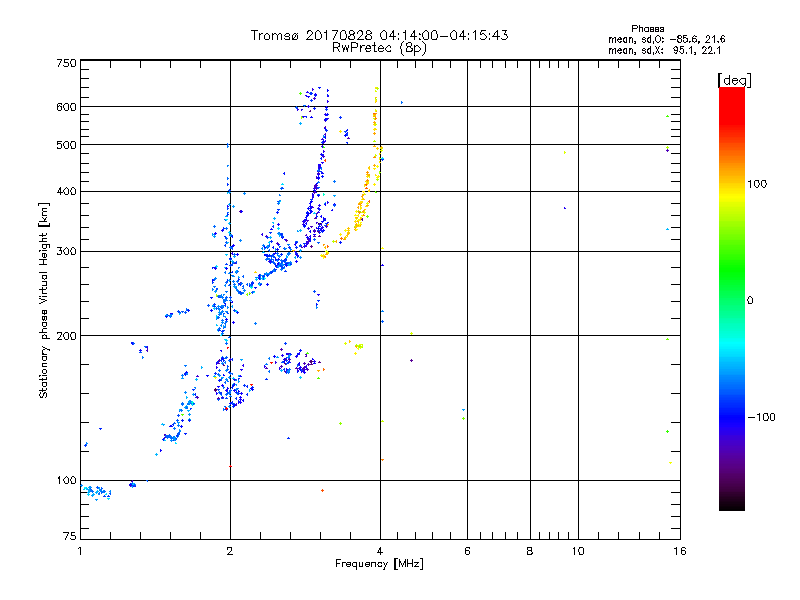Click the 'mean, sd,O: -85.6, 21.6' statistic
This screenshot has width=800, height=600.
click(666, 39)
